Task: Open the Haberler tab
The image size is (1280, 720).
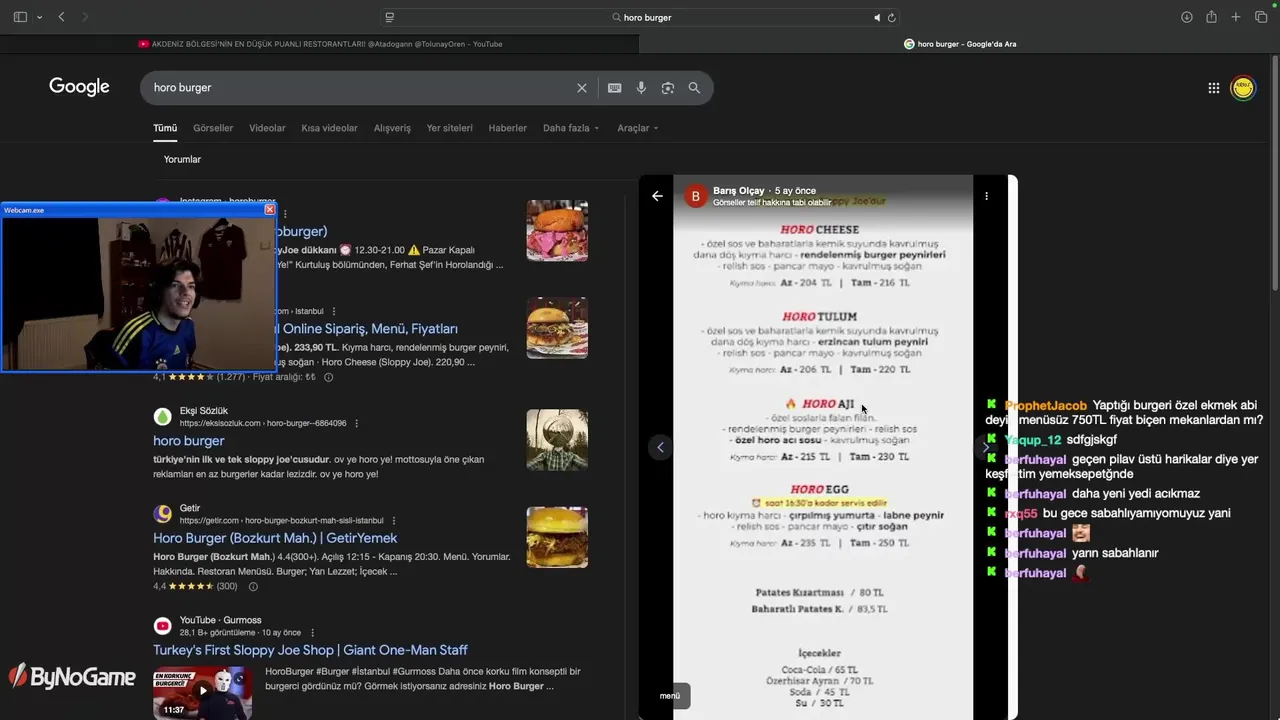Action: [507, 128]
